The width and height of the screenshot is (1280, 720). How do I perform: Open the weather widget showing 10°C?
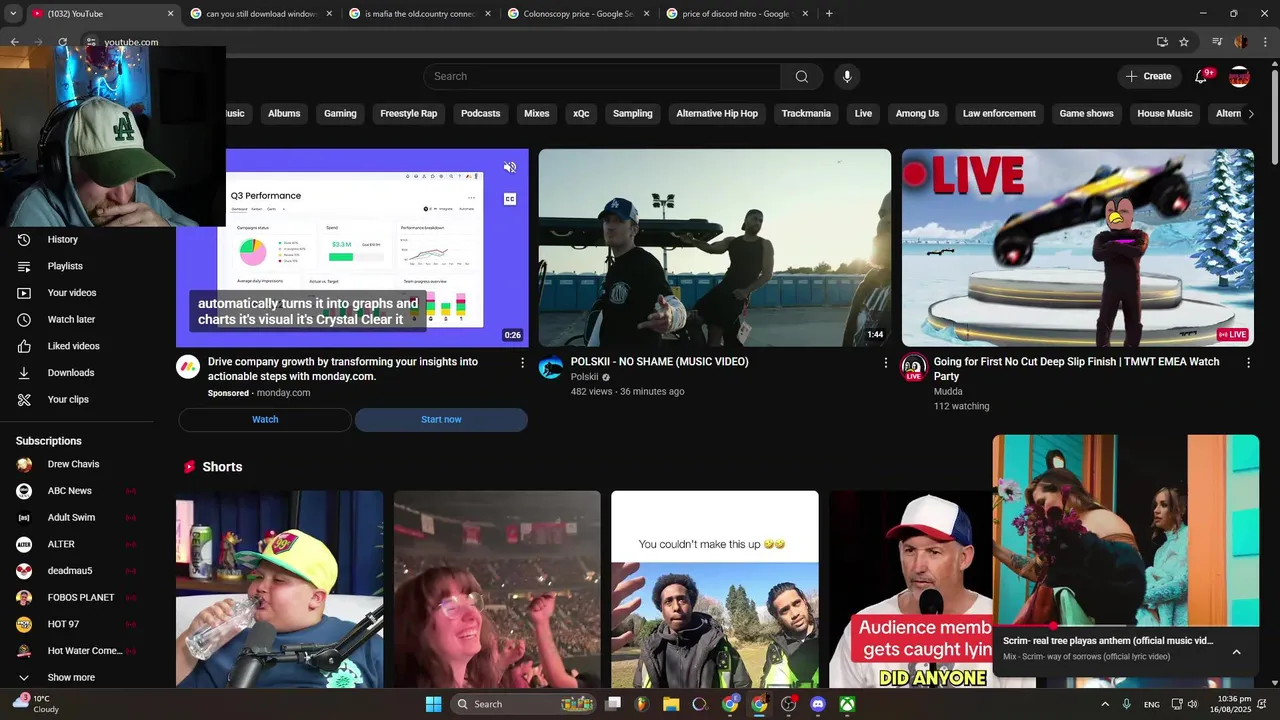click(x=36, y=704)
